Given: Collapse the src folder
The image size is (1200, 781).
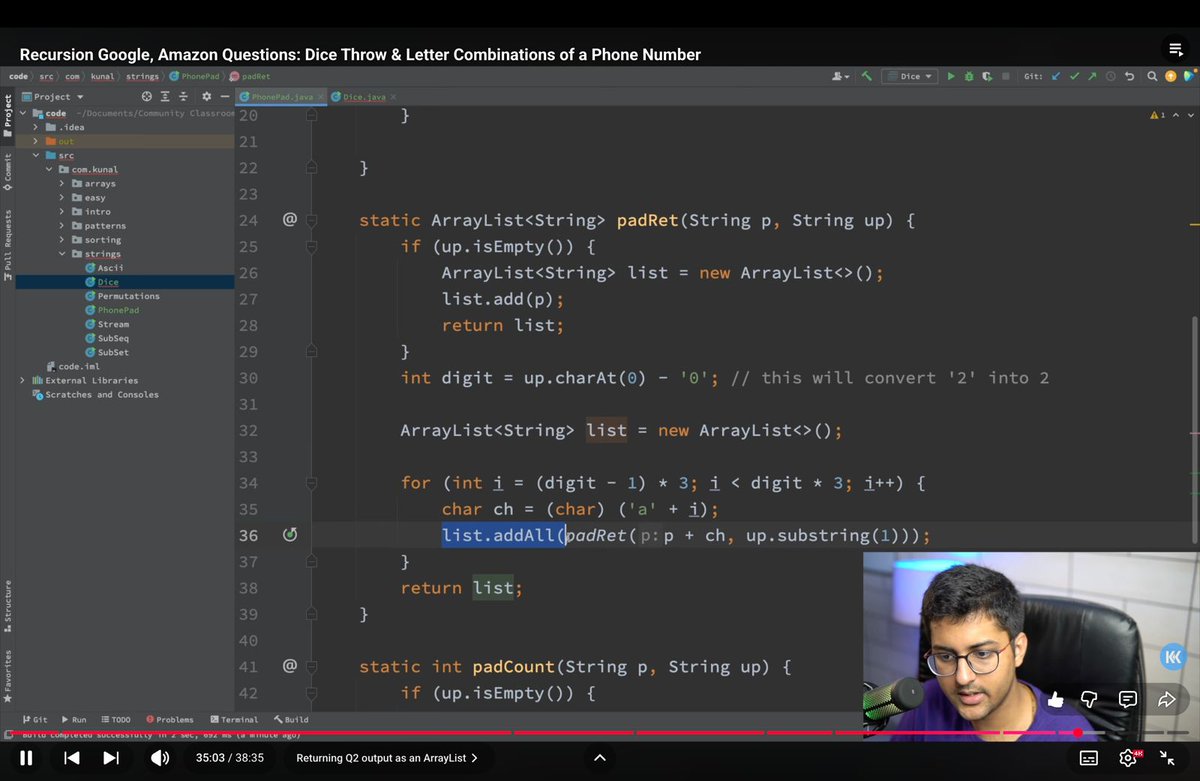Looking at the screenshot, I should tap(36, 155).
